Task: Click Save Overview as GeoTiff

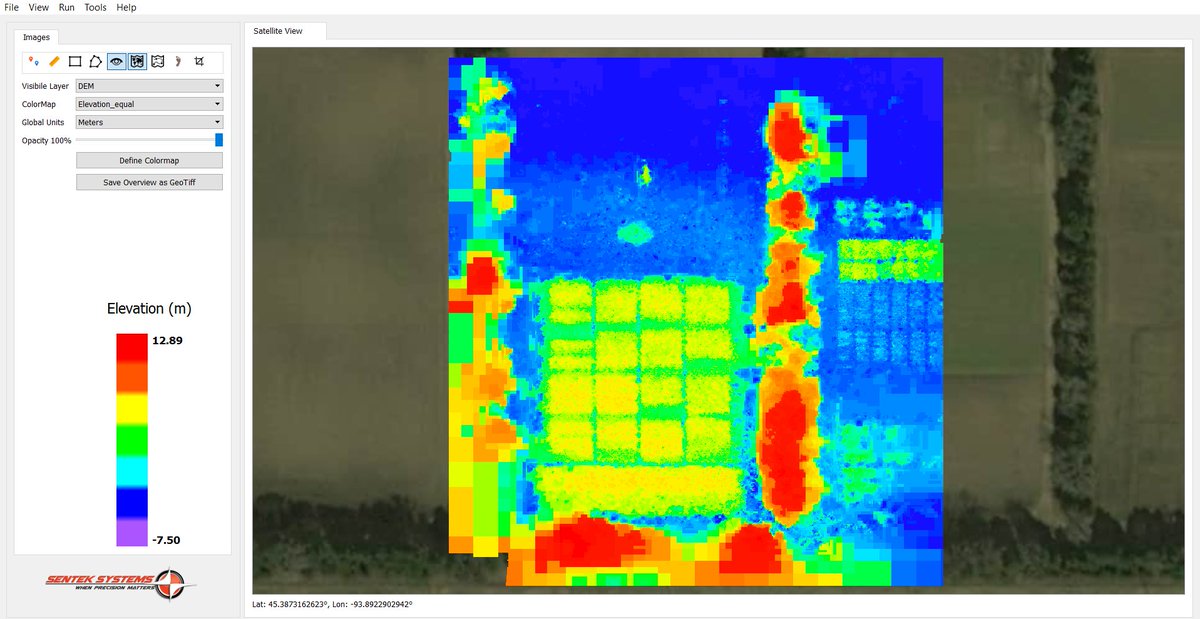Action: click(x=148, y=181)
